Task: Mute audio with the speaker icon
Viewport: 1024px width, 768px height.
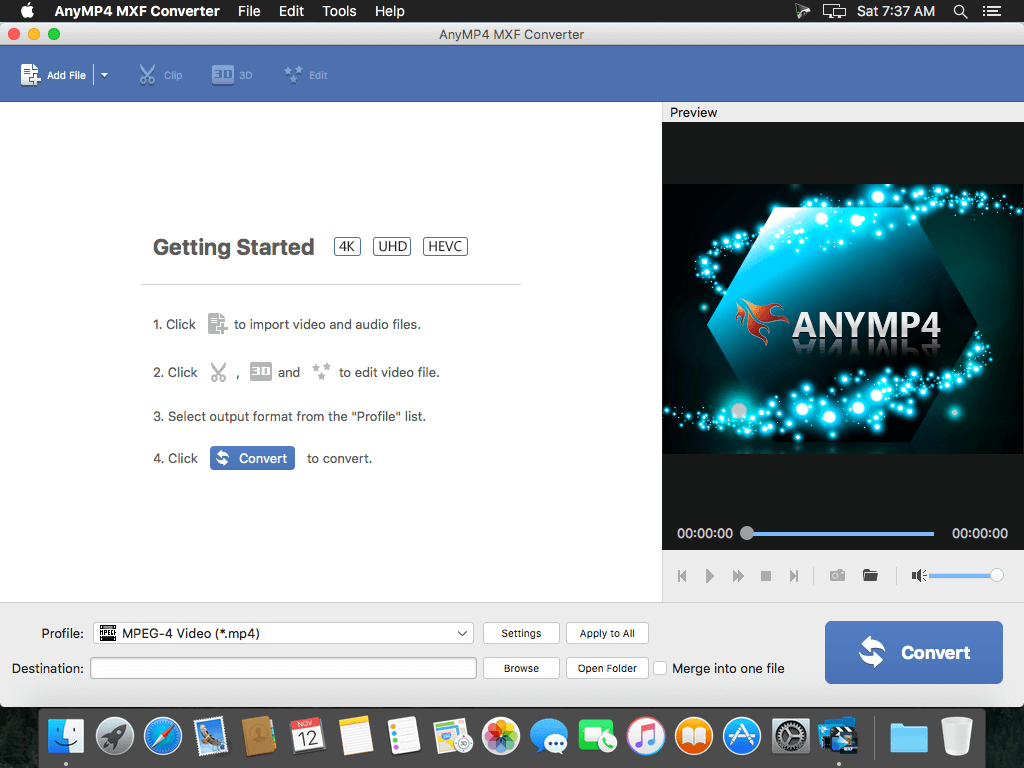Action: click(x=919, y=575)
